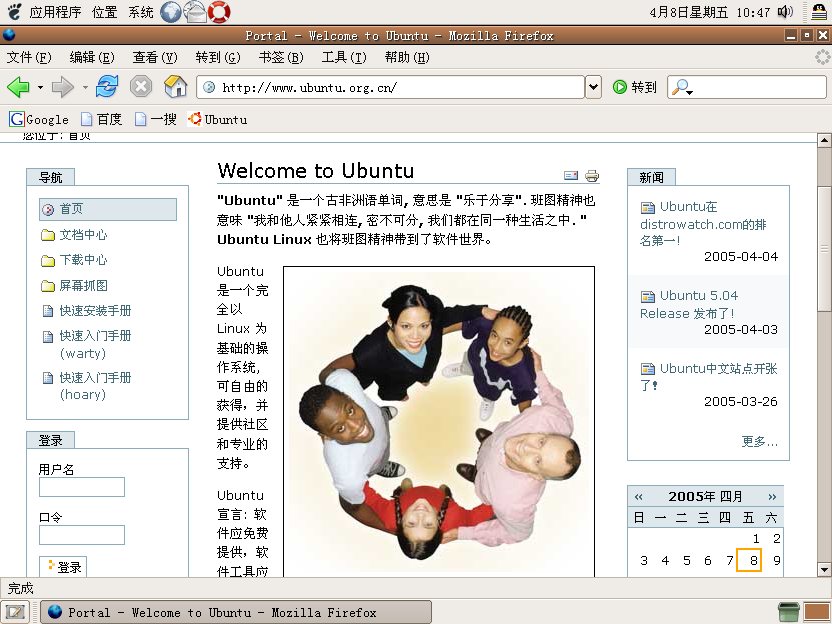Click the Forward arrow button
The image size is (832, 624).
62,86
